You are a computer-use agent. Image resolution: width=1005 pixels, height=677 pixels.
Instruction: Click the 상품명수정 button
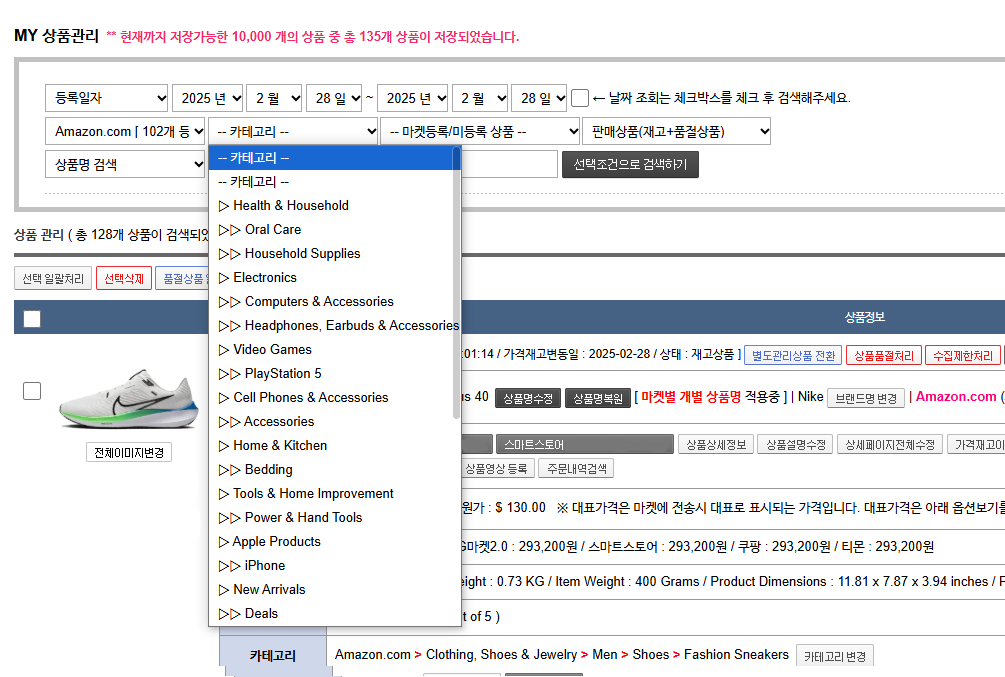[x=527, y=398]
